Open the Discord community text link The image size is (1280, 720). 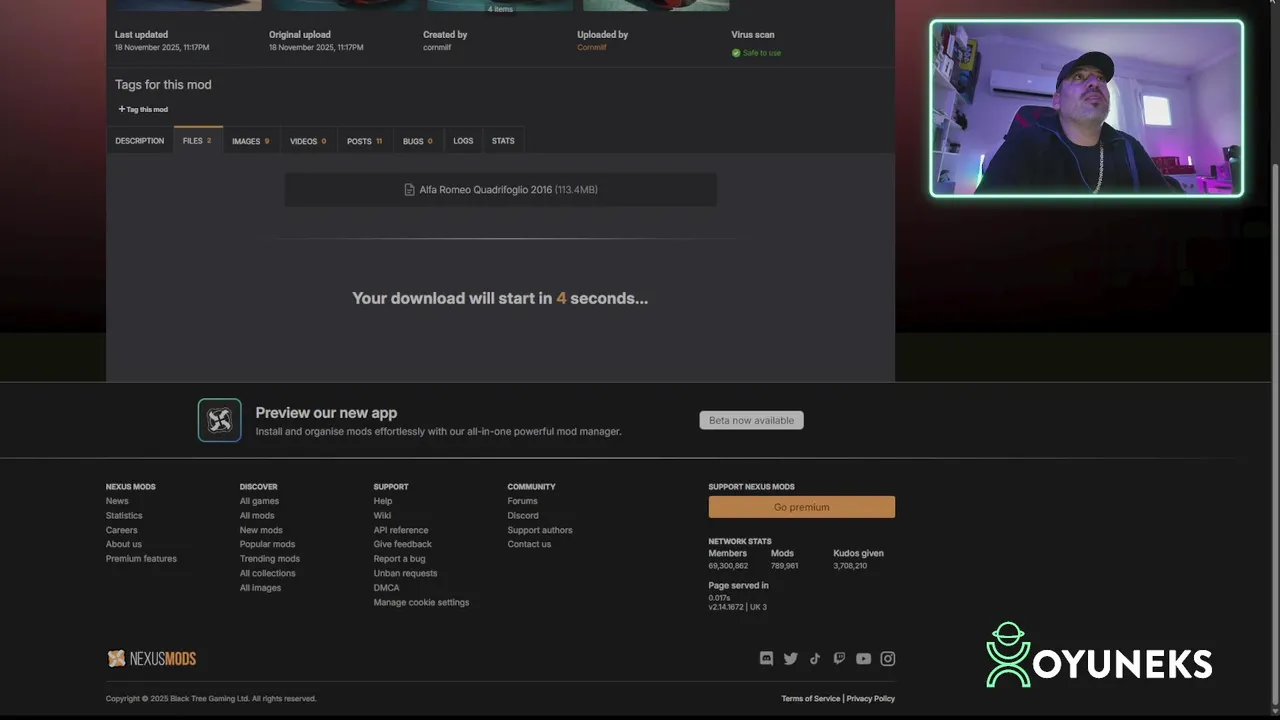[x=523, y=516]
